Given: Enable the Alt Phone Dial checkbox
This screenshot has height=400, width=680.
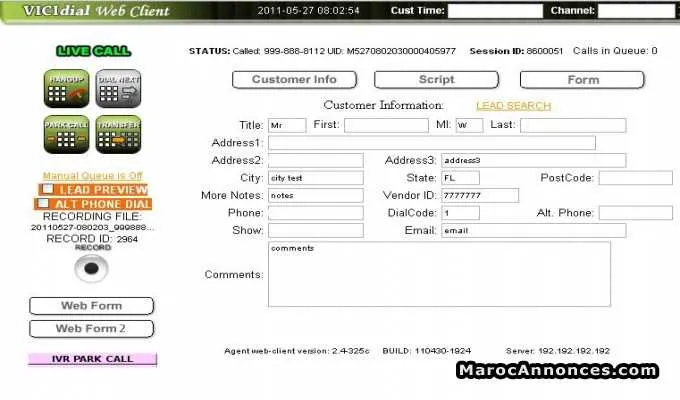Looking at the screenshot, I should tap(43, 203).
